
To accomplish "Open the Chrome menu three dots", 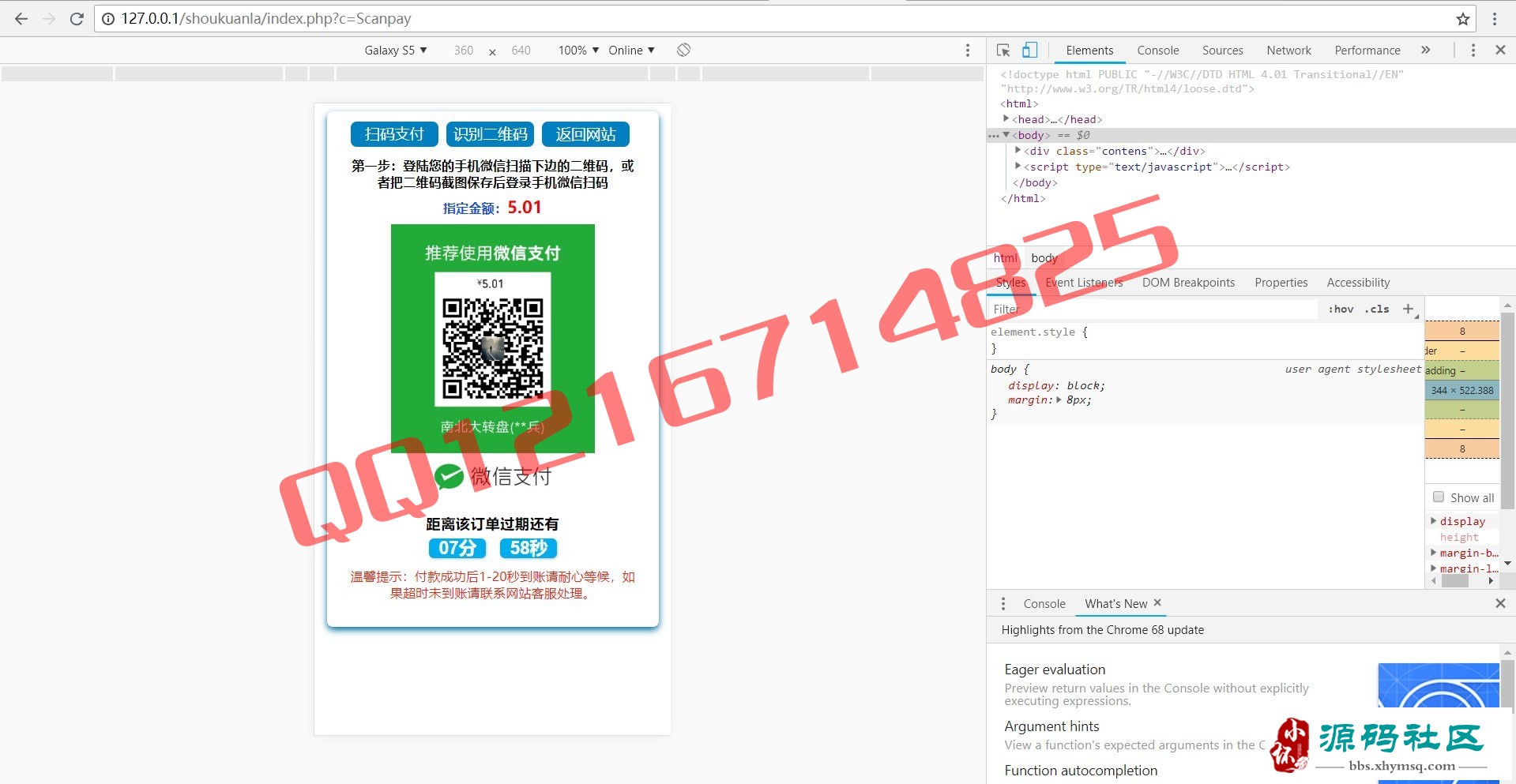I will 1495,19.
